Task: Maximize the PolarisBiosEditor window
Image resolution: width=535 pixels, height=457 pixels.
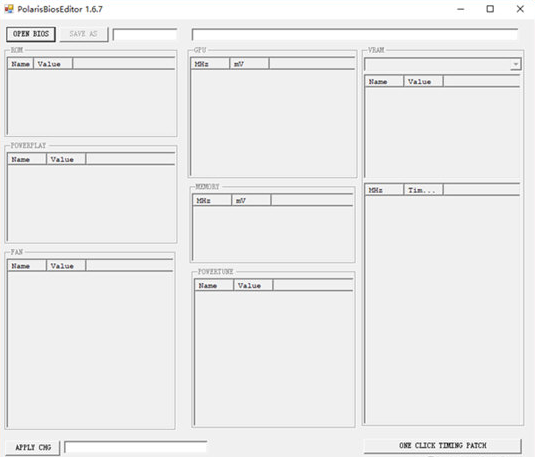Action: pos(490,9)
